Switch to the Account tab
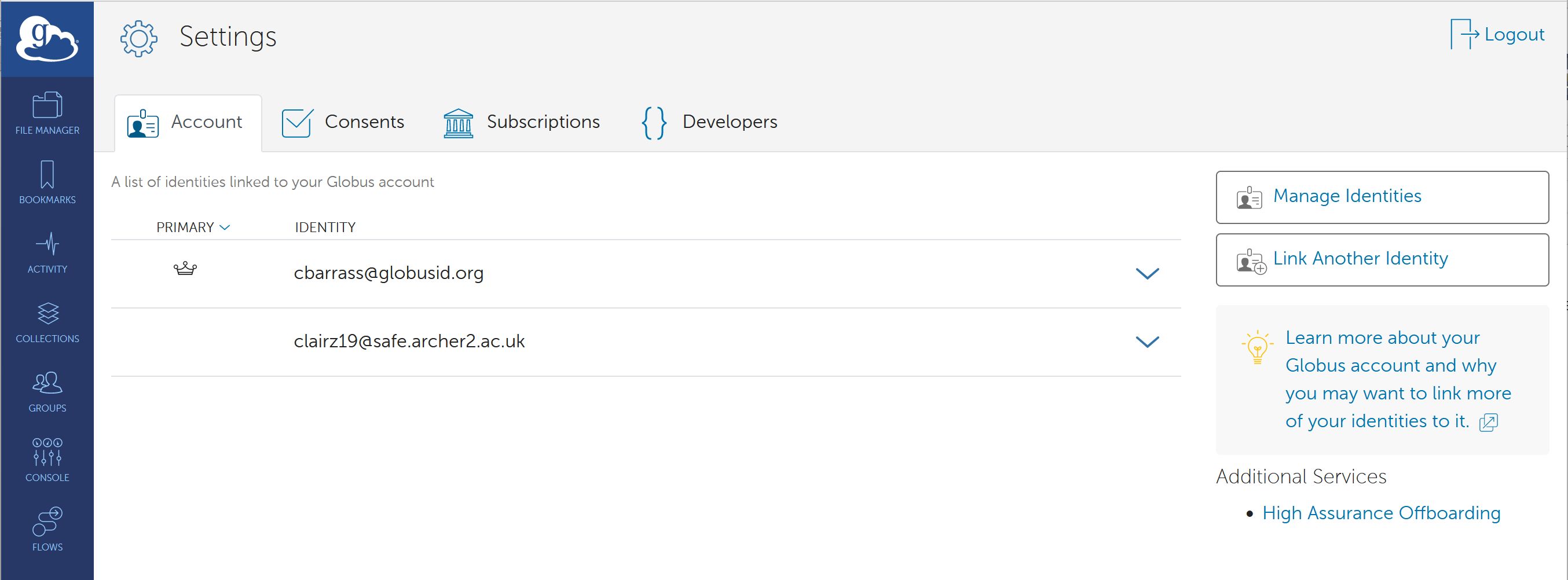The image size is (1568, 580). [x=188, y=122]
